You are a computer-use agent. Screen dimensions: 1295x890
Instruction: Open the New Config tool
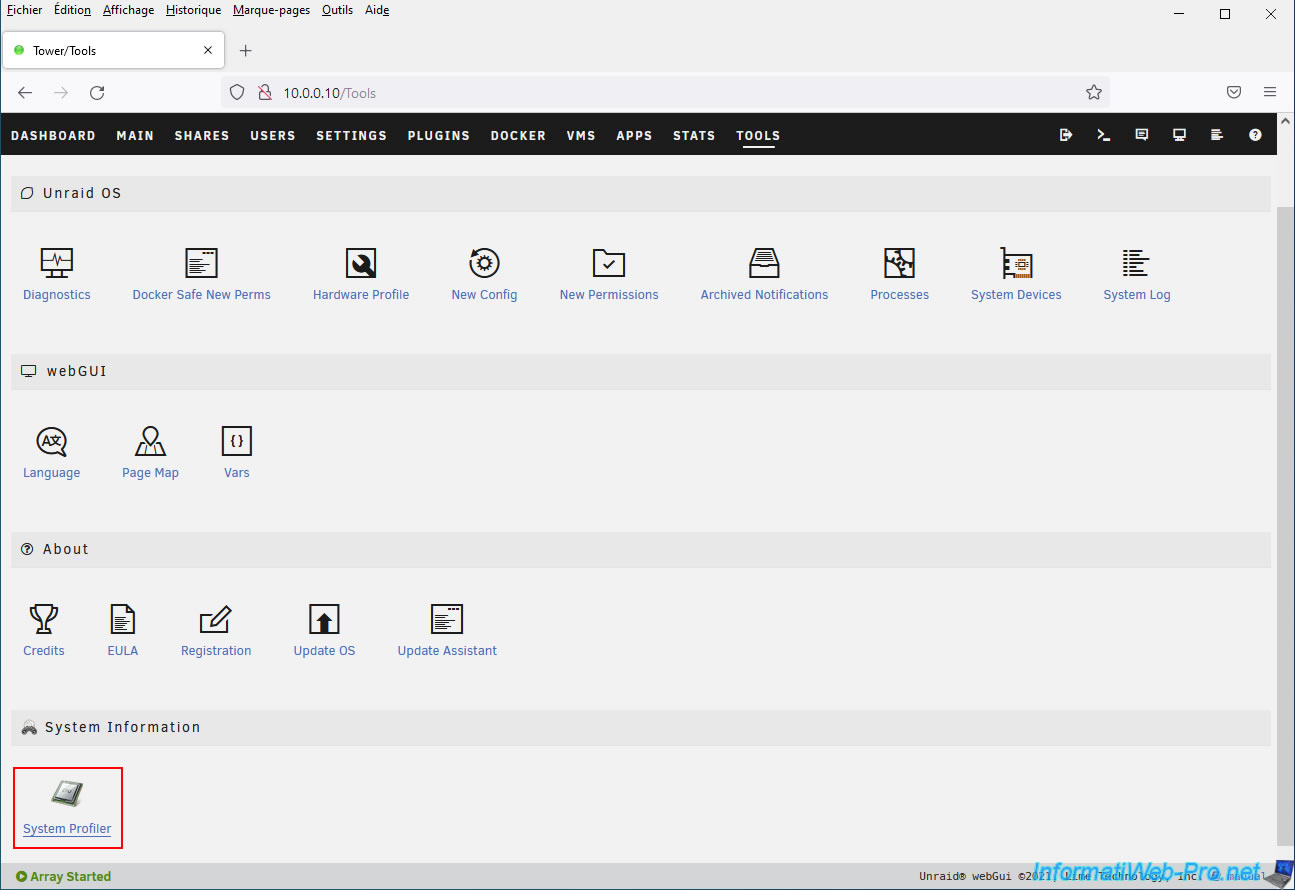484,264
